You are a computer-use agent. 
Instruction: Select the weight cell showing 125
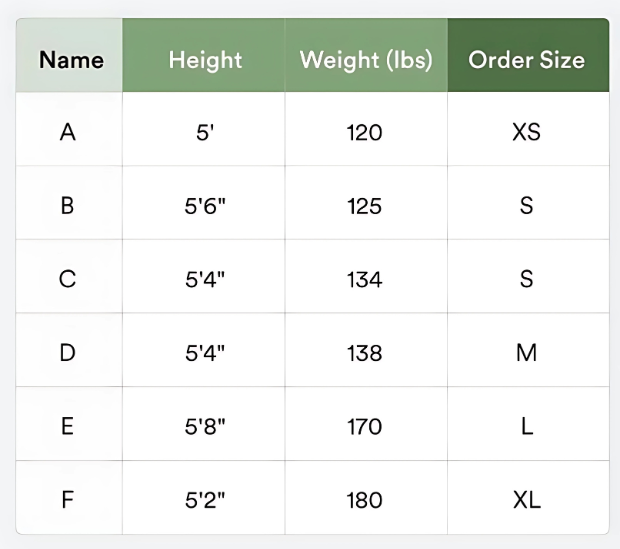click(x=365, y=206)
